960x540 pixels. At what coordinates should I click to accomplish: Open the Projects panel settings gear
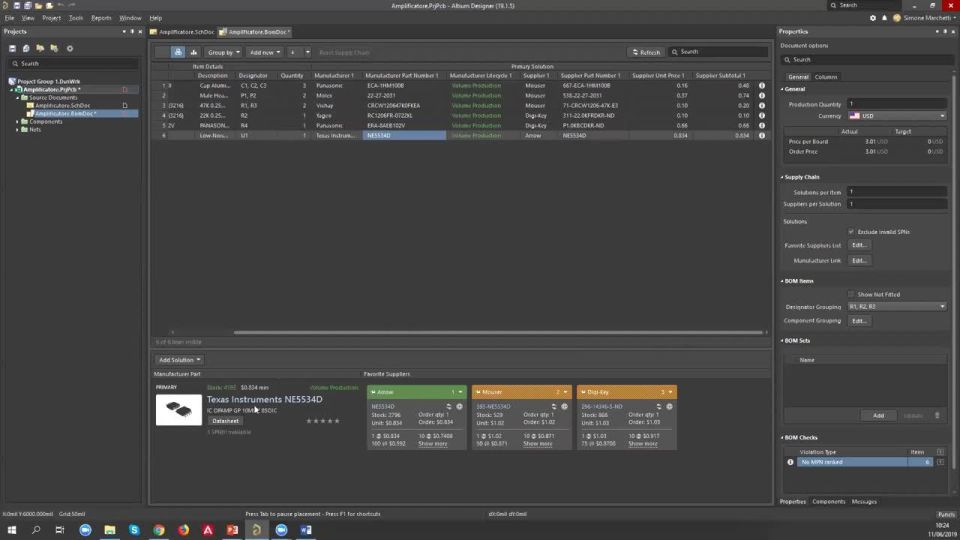70,48
